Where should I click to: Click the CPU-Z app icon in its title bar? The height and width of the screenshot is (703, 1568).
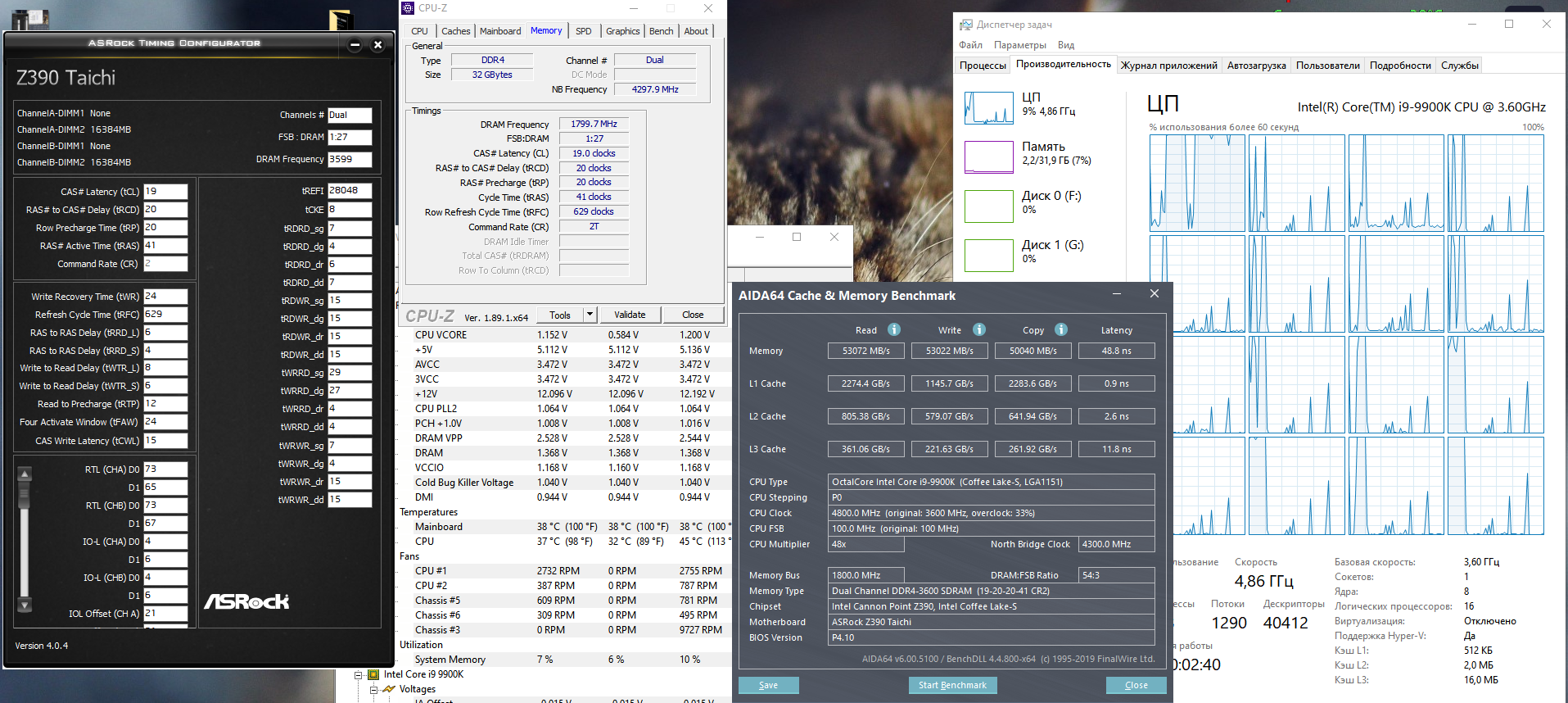[x=408, y=8]
